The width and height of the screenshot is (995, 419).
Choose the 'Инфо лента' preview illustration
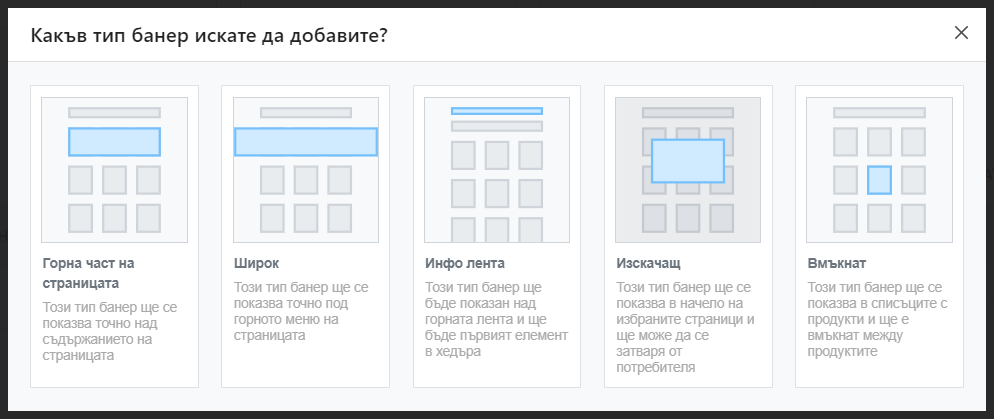(x=497, y=170)
